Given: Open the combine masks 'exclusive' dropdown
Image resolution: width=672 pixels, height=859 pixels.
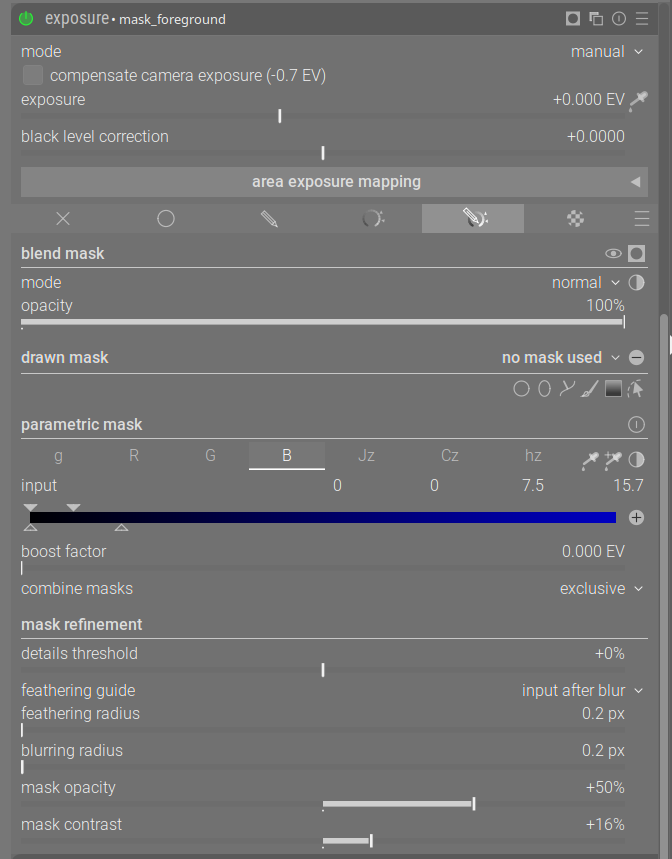Looking at the screenshot, I should [602, 589].
